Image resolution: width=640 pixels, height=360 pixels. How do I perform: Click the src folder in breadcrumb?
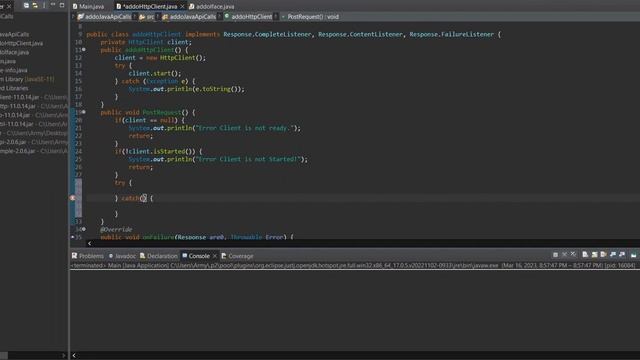pos(147,17)
